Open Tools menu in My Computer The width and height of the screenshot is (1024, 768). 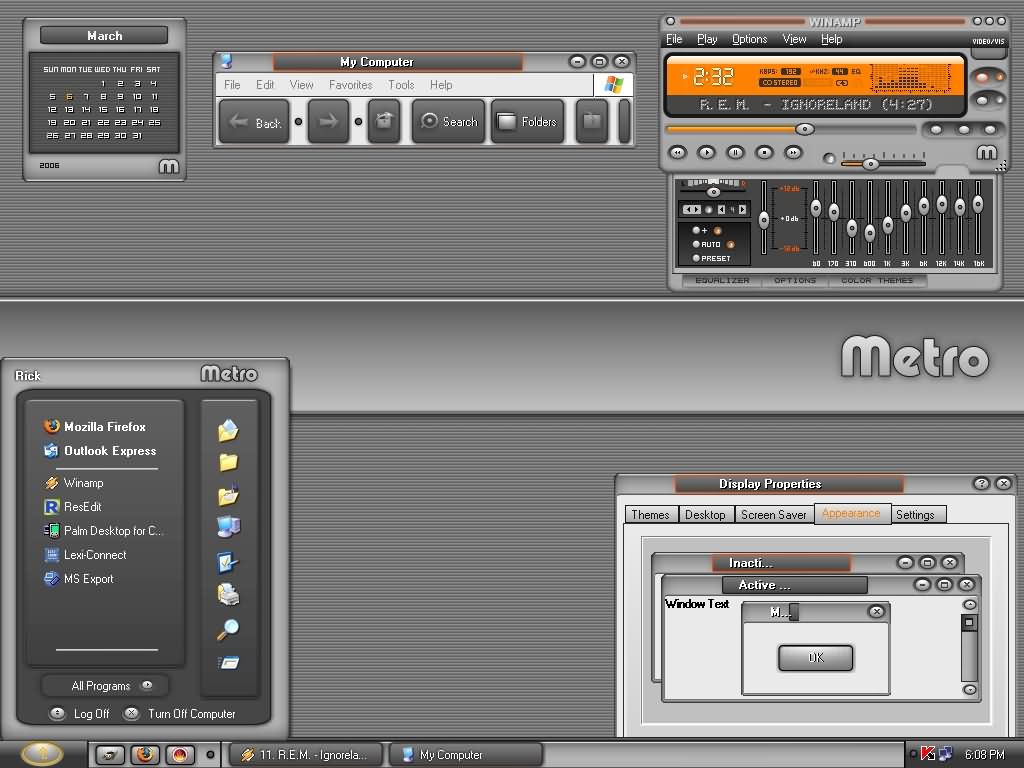click(x=401, y=85)
